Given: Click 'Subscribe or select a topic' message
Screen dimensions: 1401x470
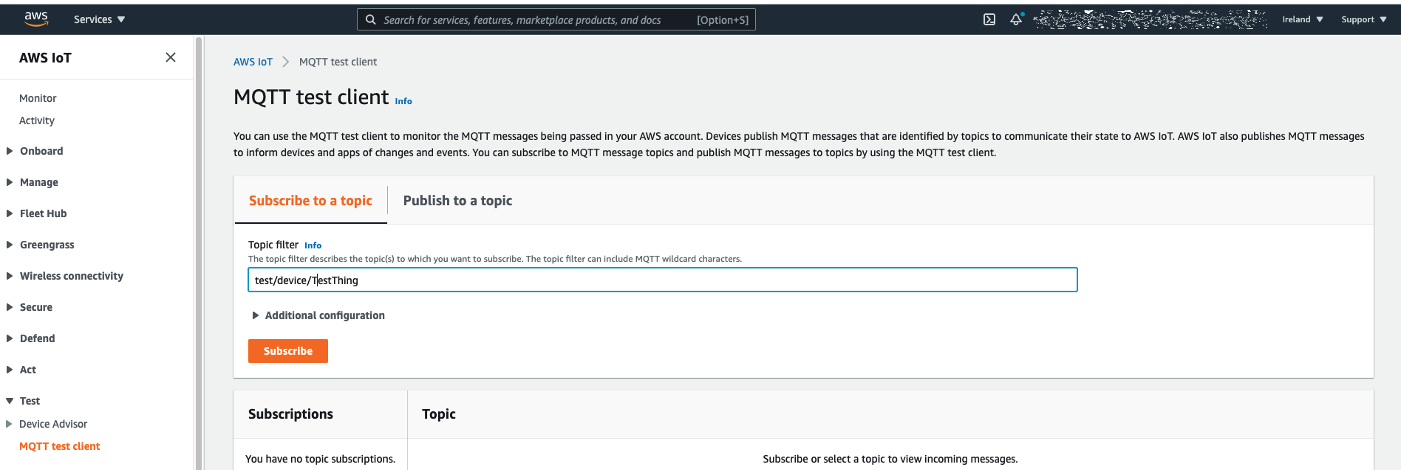Looking at the screenshot, I should click(x=890, y=459).
